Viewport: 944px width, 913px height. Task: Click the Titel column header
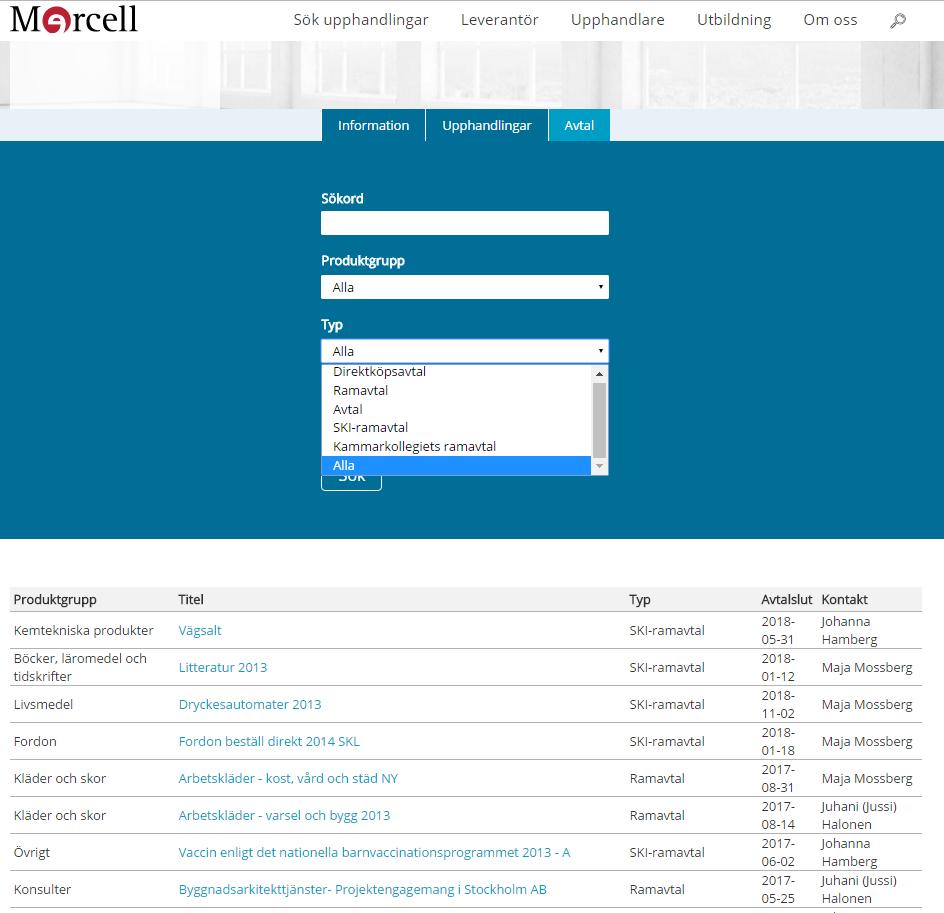[191, 599]
